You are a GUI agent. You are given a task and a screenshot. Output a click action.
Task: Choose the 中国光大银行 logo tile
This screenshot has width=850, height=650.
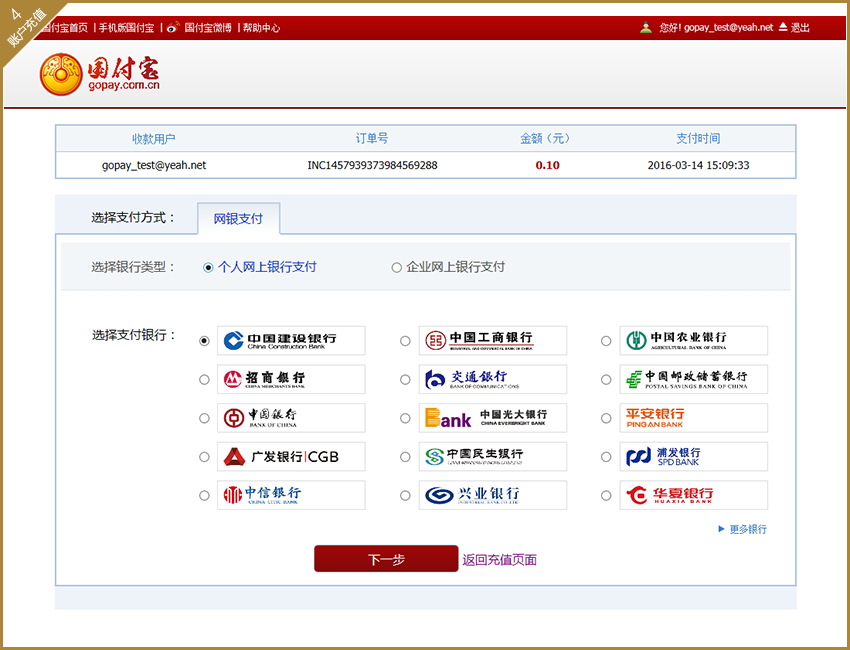pyautogui.click(x=493, y=418)
